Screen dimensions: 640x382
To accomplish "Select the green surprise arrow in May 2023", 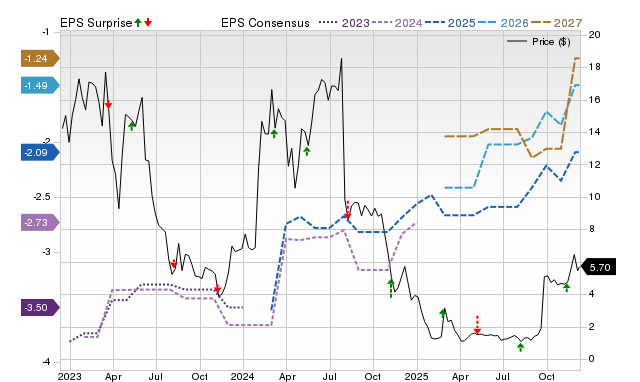I will [131, 126].
